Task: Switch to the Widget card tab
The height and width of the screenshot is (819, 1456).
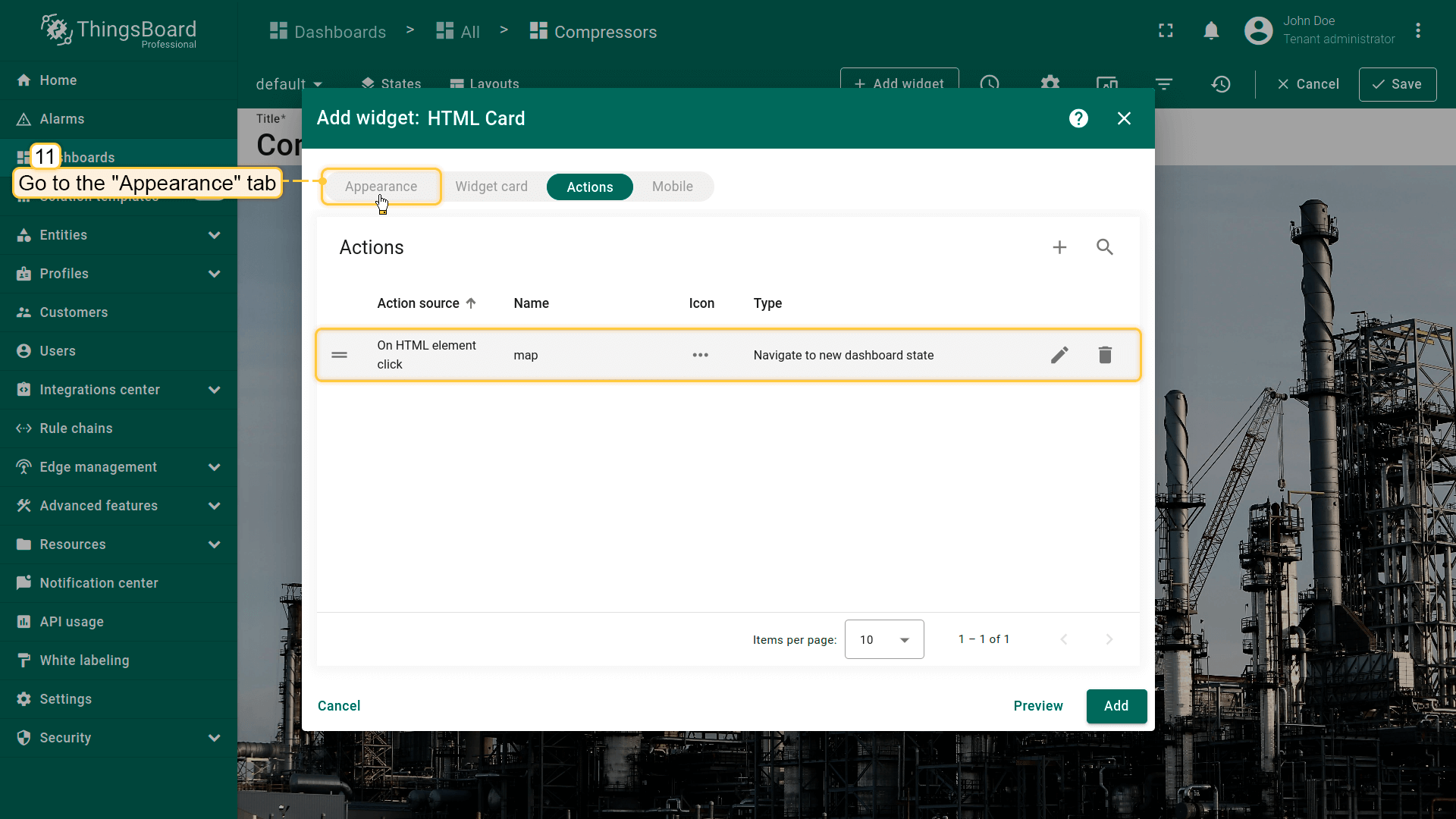Action: click(x=491, y=187)
